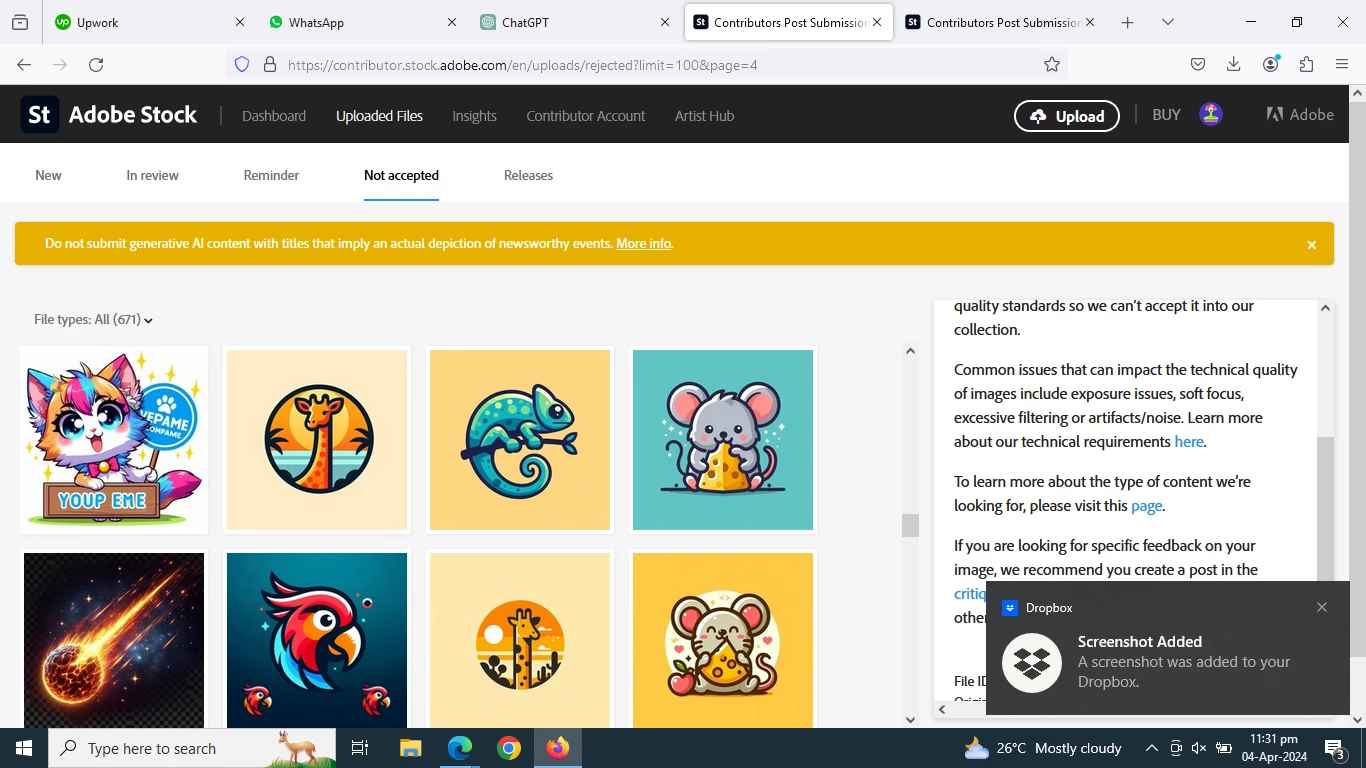This screenshot has height=768, width=1366.
Task: Save to Pocket icon in toolbar
Action: 1198,64
